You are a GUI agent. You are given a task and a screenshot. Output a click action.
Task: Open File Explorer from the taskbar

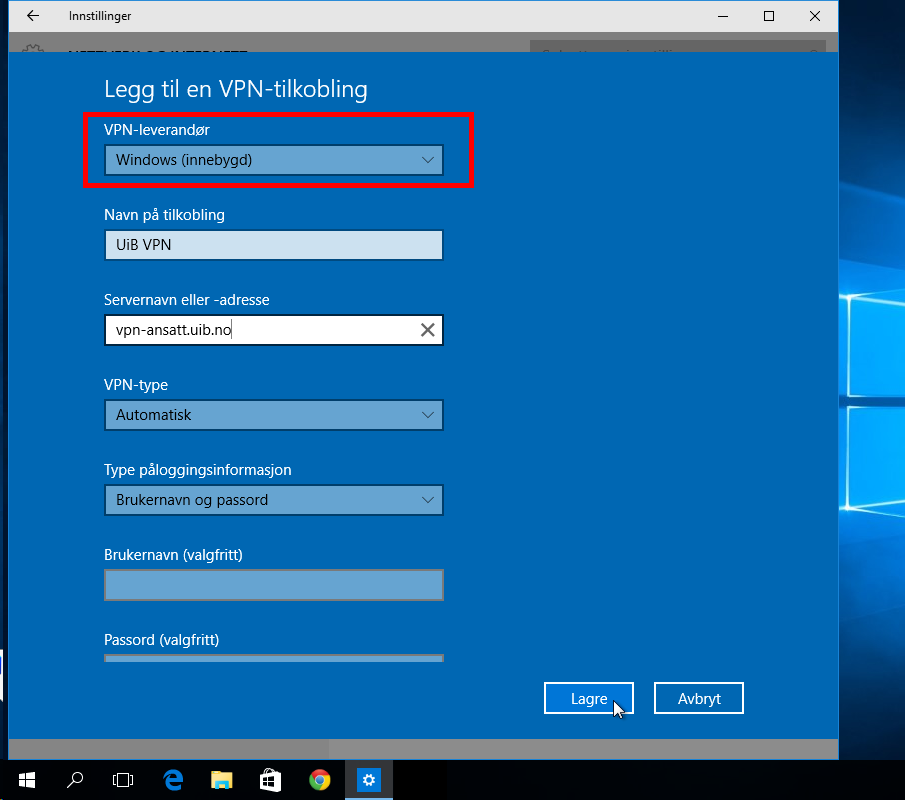pos(221,780)
